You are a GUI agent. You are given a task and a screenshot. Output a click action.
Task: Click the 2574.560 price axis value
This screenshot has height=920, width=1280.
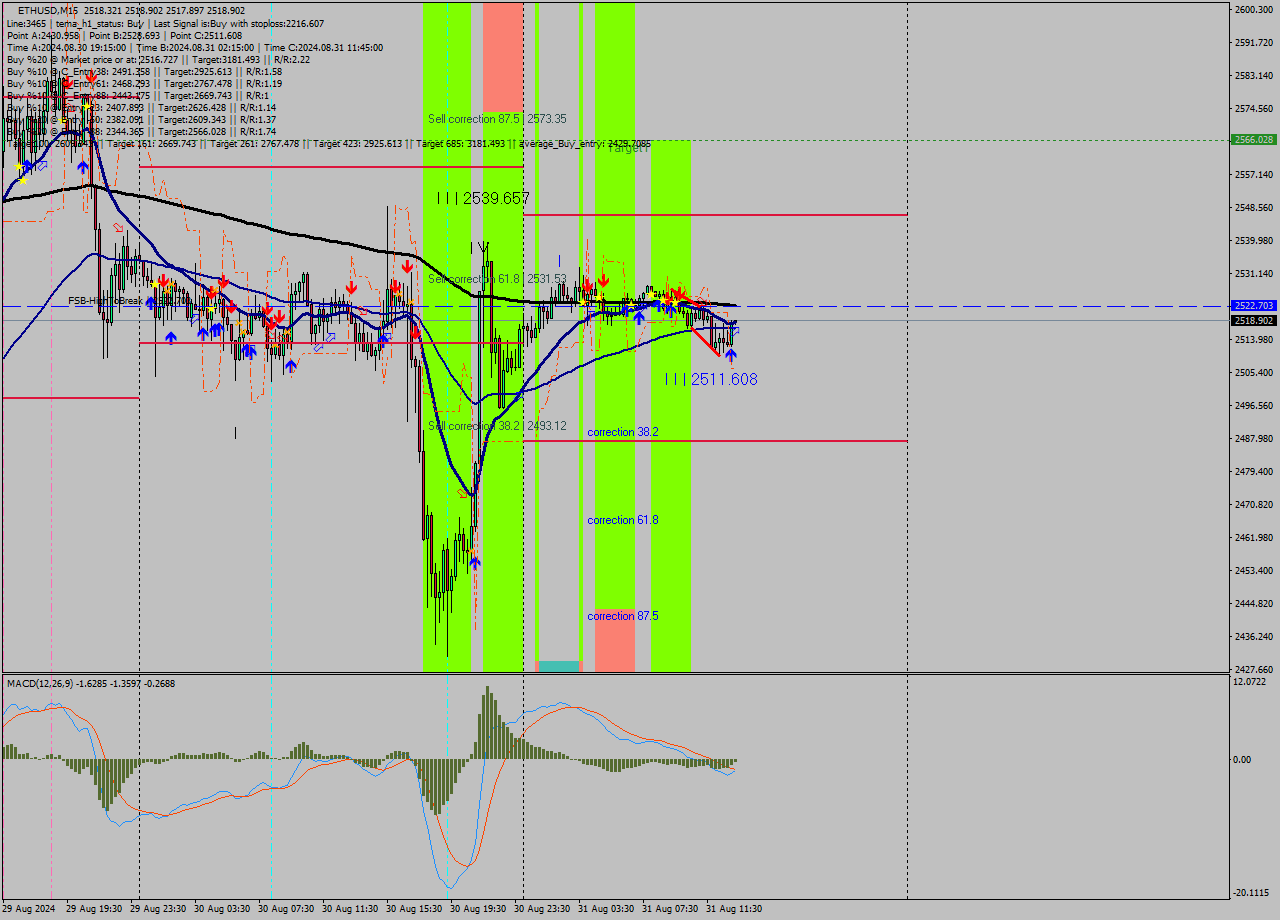tap(1254, 108)
